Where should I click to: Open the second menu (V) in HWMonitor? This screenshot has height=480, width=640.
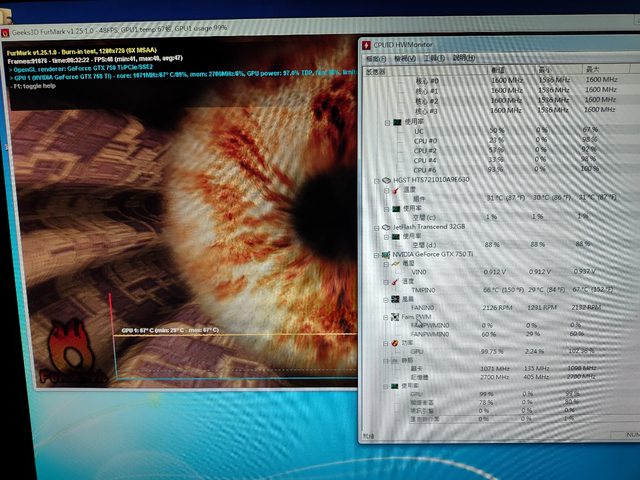tap(405, 60)
